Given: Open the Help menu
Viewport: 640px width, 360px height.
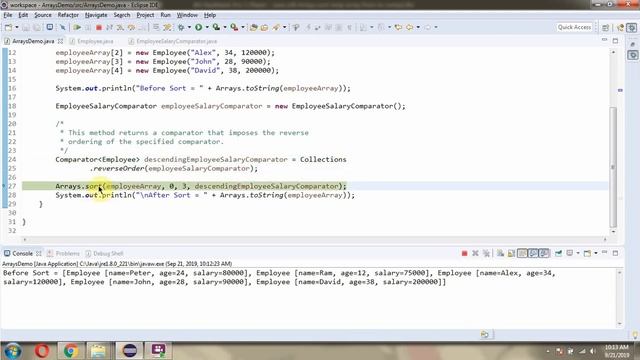Looking at the screenshot, I should (210, 15).
